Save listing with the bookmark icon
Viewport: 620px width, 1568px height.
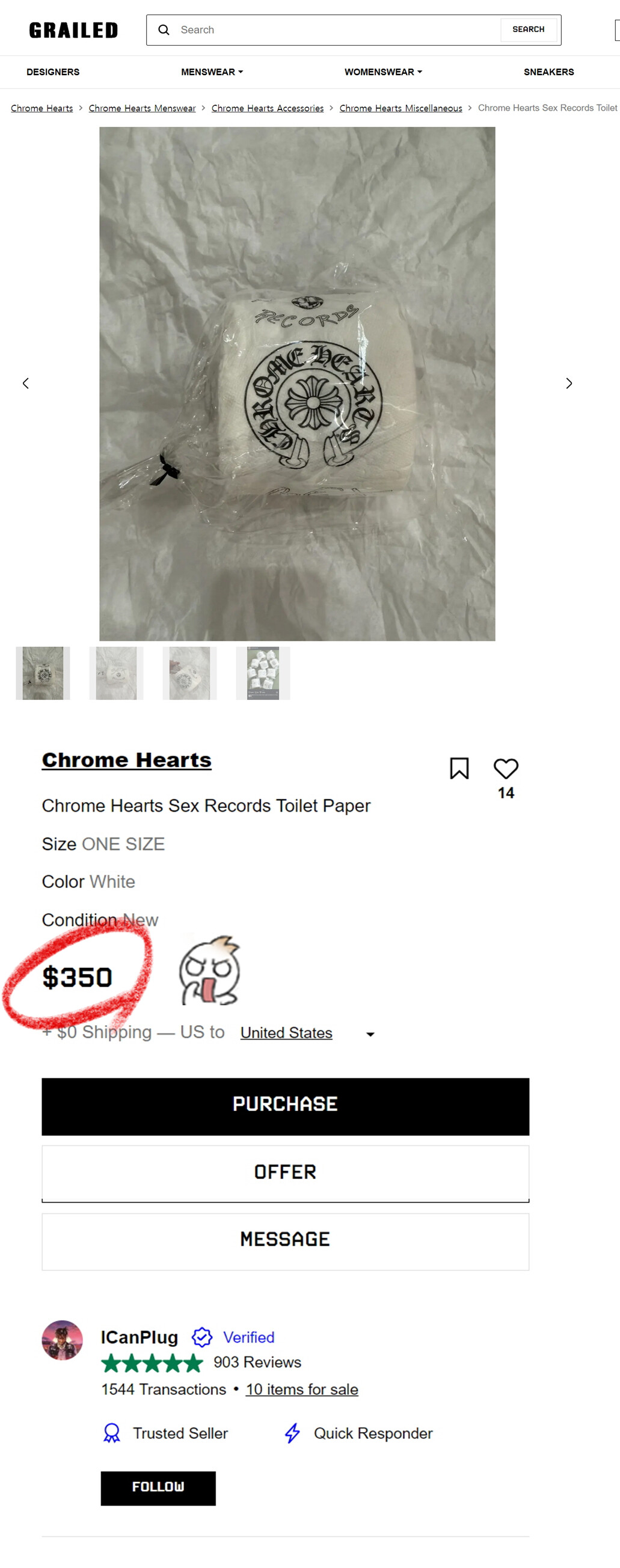(x=459, y=768)
